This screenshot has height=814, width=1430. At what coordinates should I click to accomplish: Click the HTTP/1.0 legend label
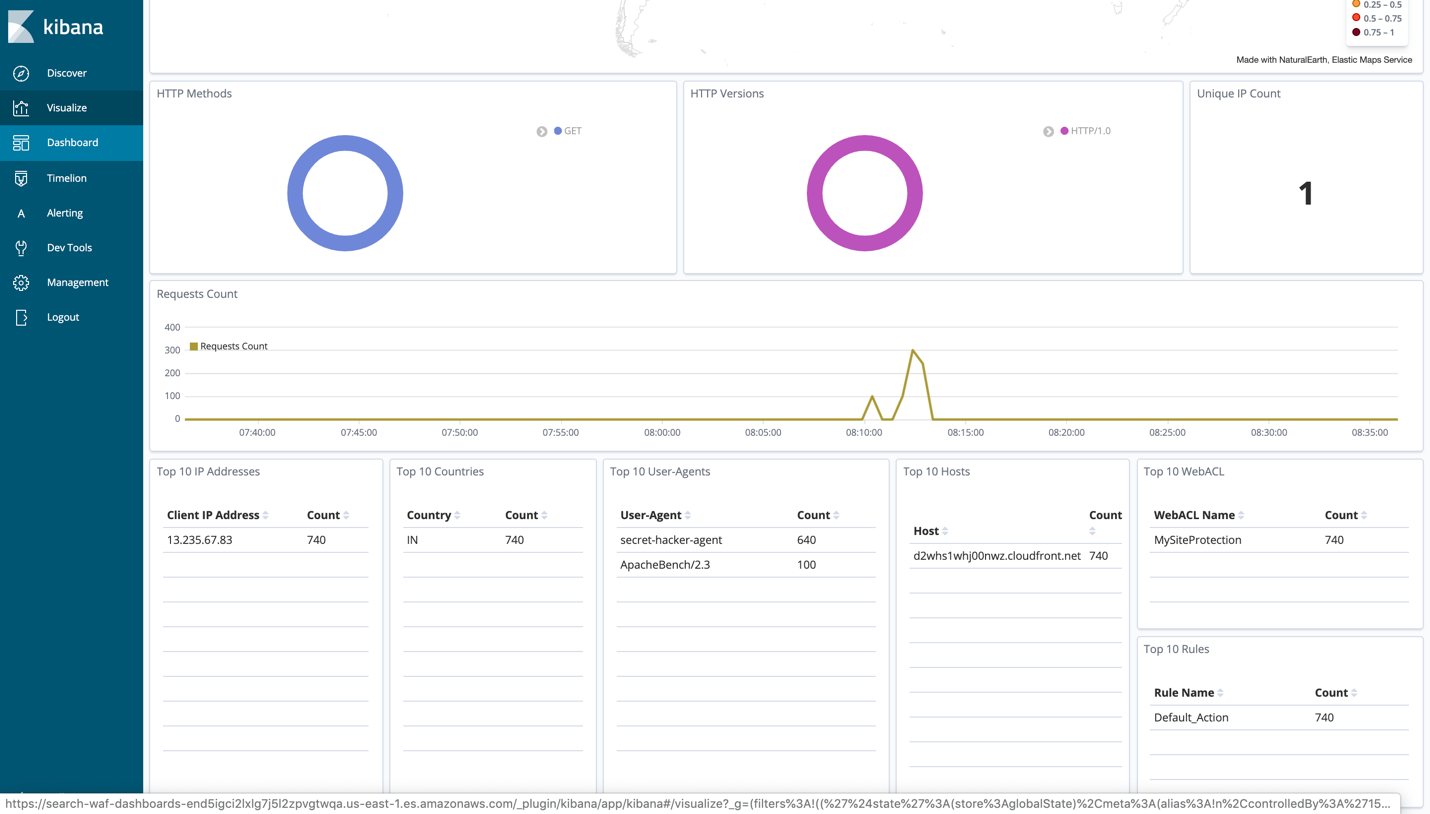[1091, 131]
